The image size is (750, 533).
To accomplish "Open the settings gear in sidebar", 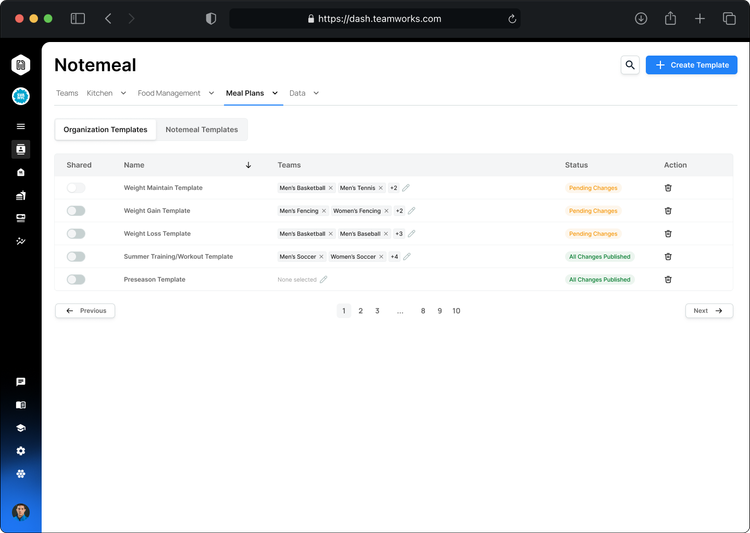I will pyautogui.click(x=21, y=451).
